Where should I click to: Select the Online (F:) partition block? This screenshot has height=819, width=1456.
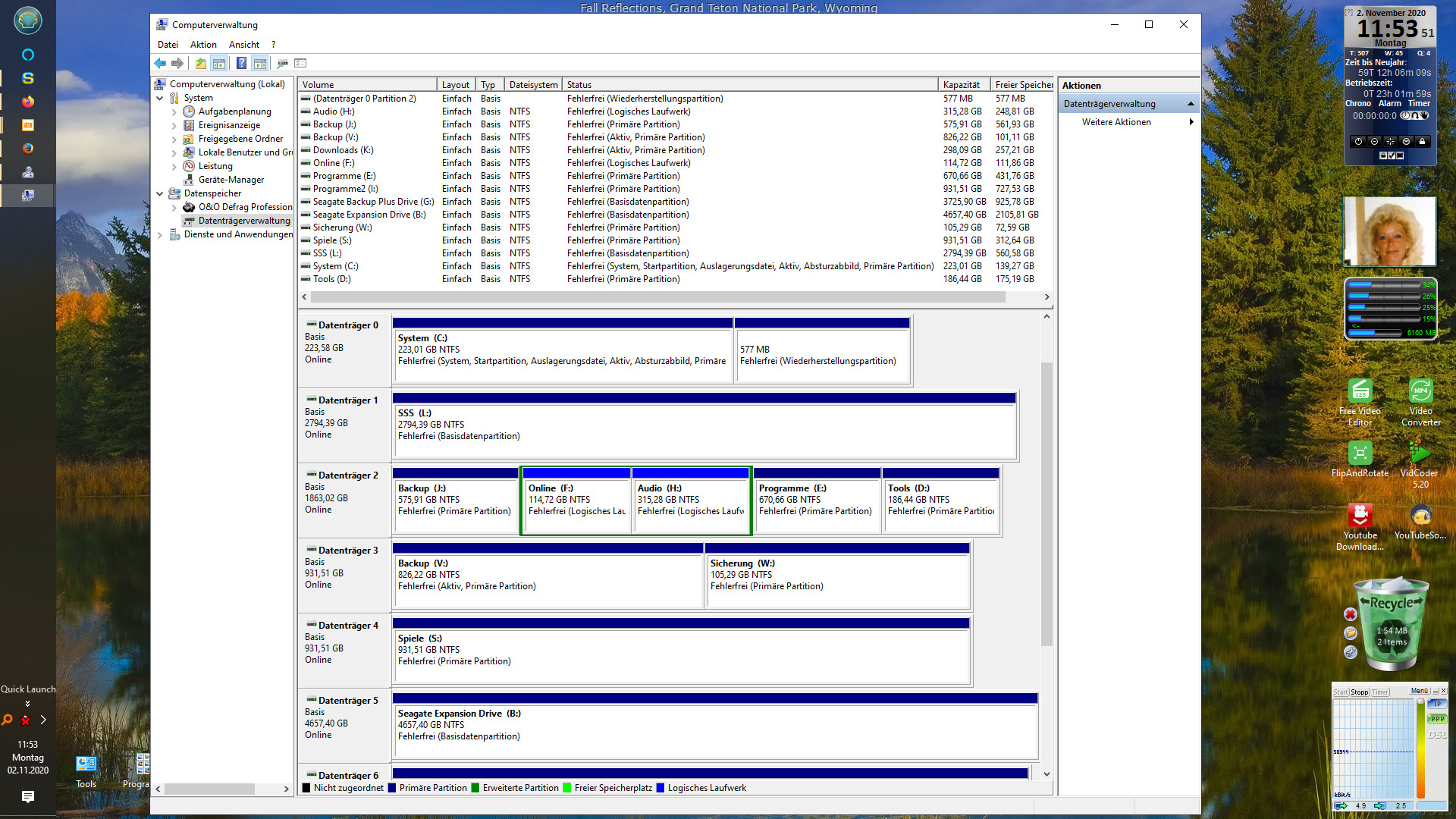pos(576,502)
